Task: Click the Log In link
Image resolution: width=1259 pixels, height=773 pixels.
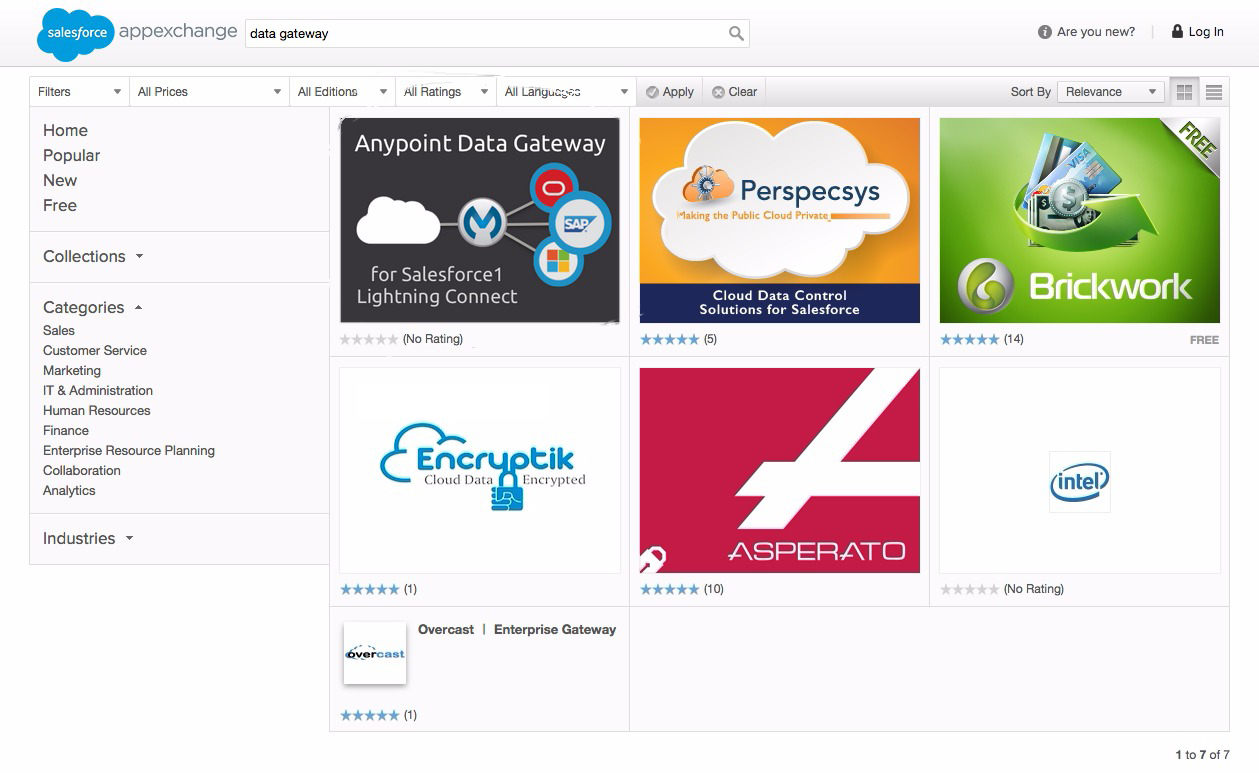Action: click(x=1206, y=32)
